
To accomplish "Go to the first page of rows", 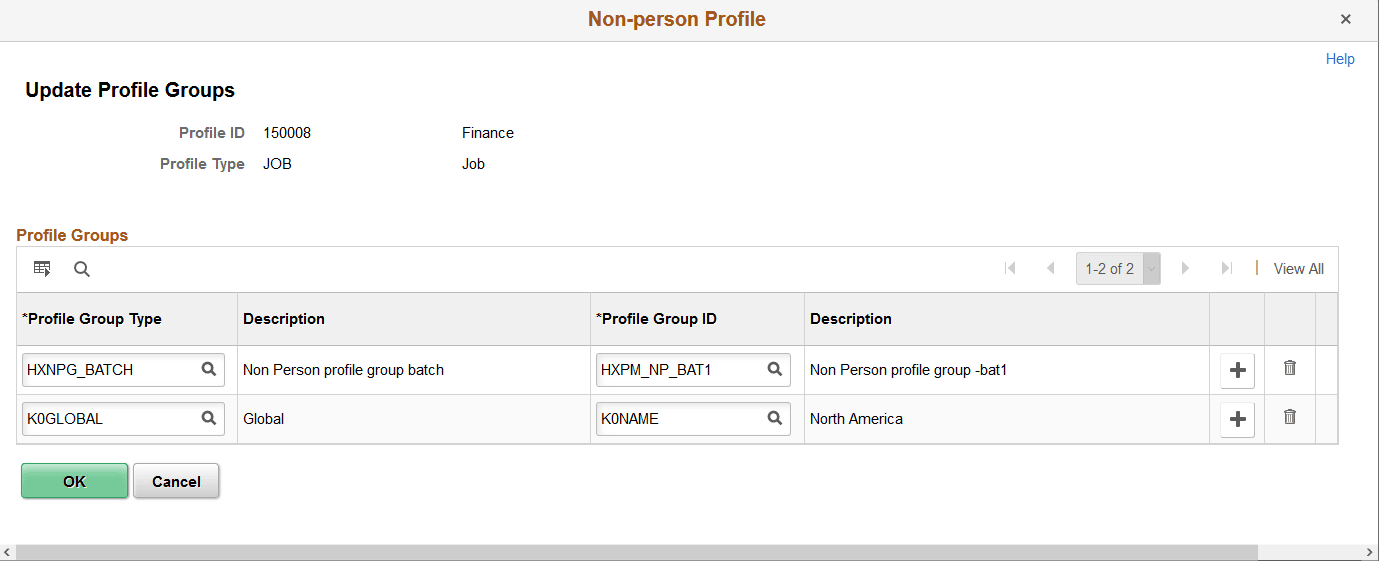I will point(1010,268).
